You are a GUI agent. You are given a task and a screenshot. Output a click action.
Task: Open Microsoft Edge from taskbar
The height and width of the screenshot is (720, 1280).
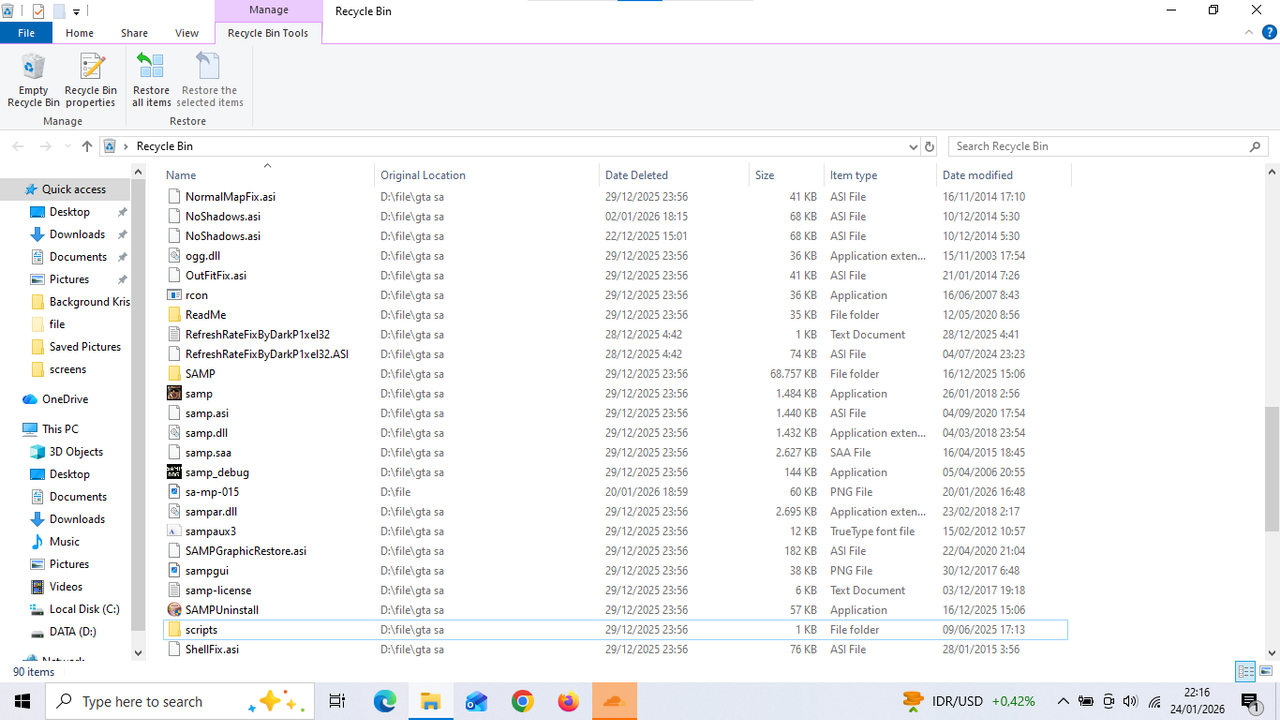385,701
